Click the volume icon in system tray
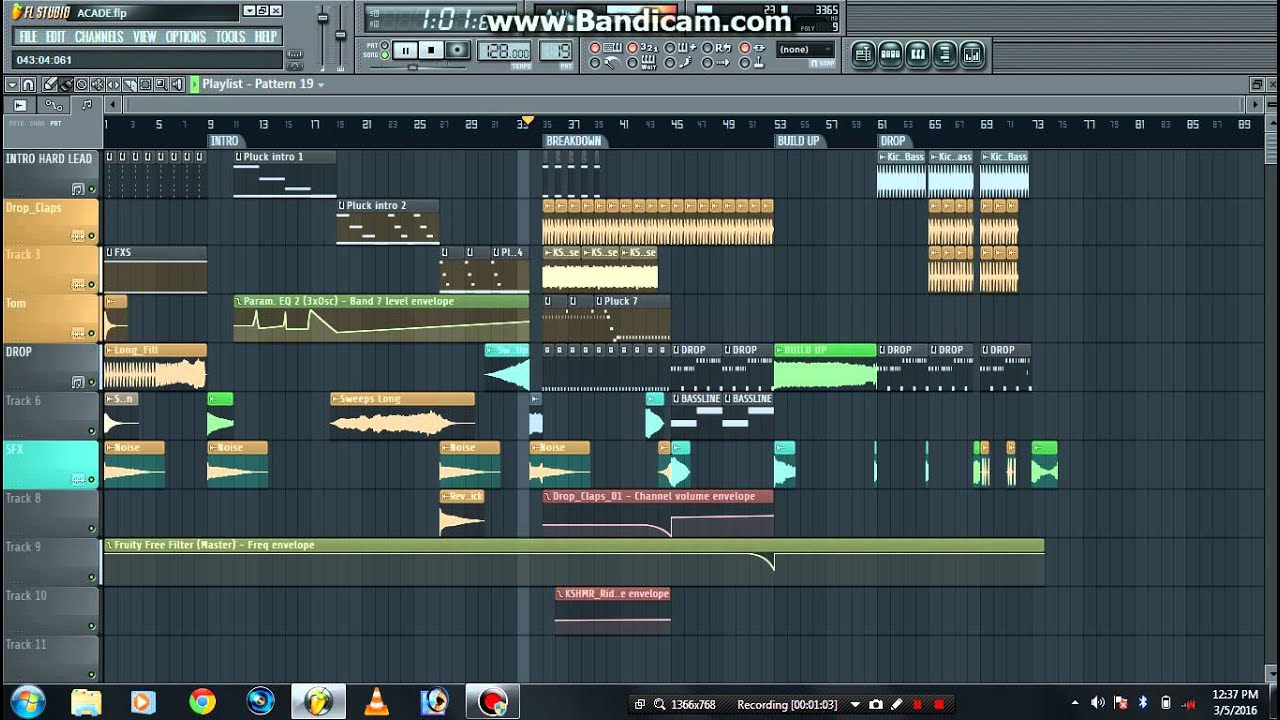This screenshot has width=1280, height=720. (x=1097, y=703)
